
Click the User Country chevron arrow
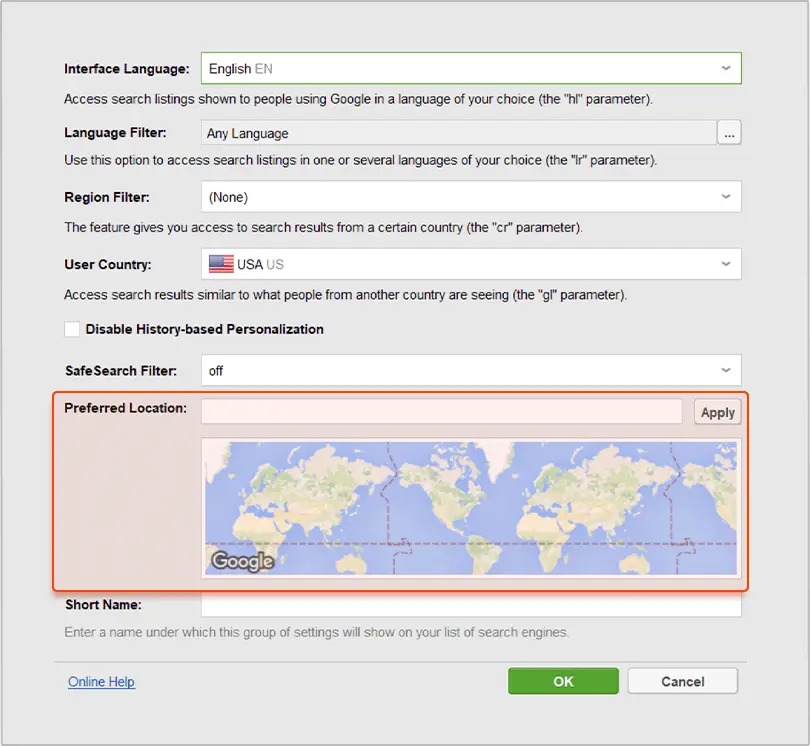(x=726, y=264)
